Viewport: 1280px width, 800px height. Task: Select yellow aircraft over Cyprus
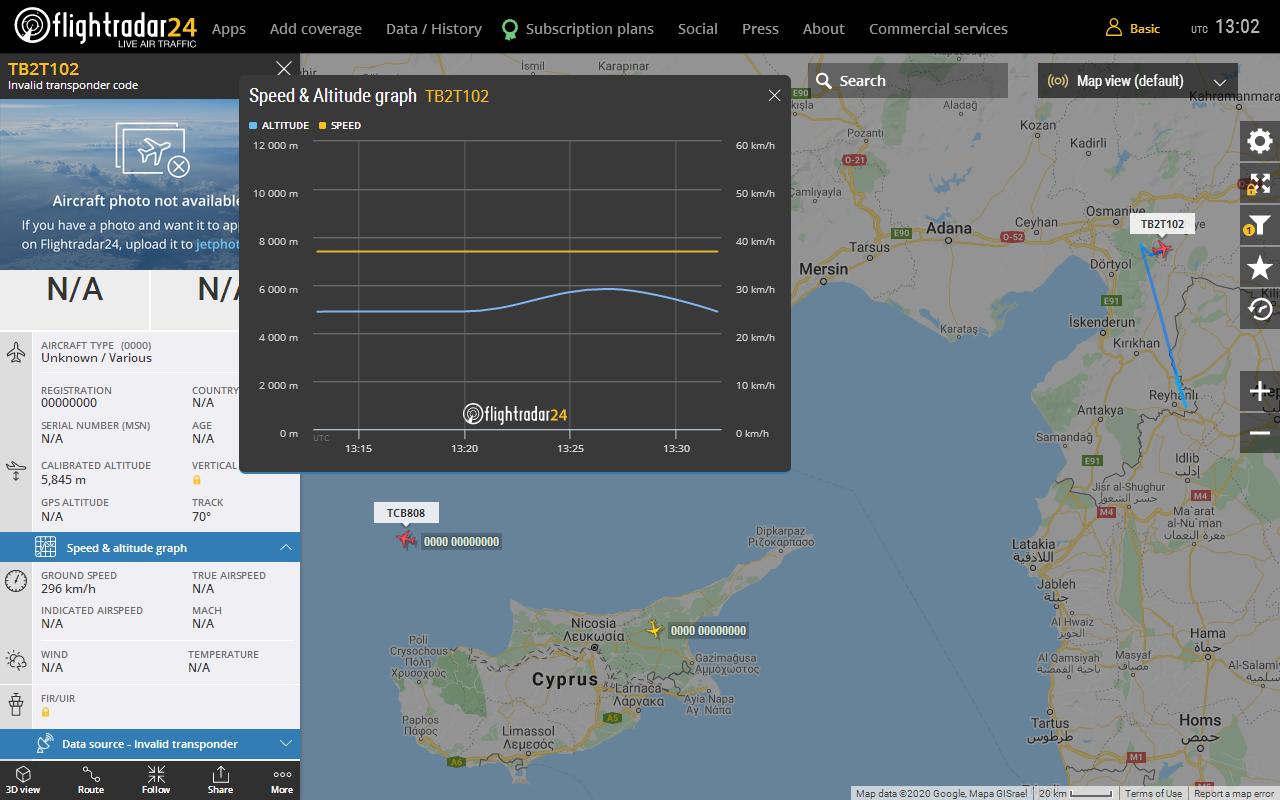(654, 629)
